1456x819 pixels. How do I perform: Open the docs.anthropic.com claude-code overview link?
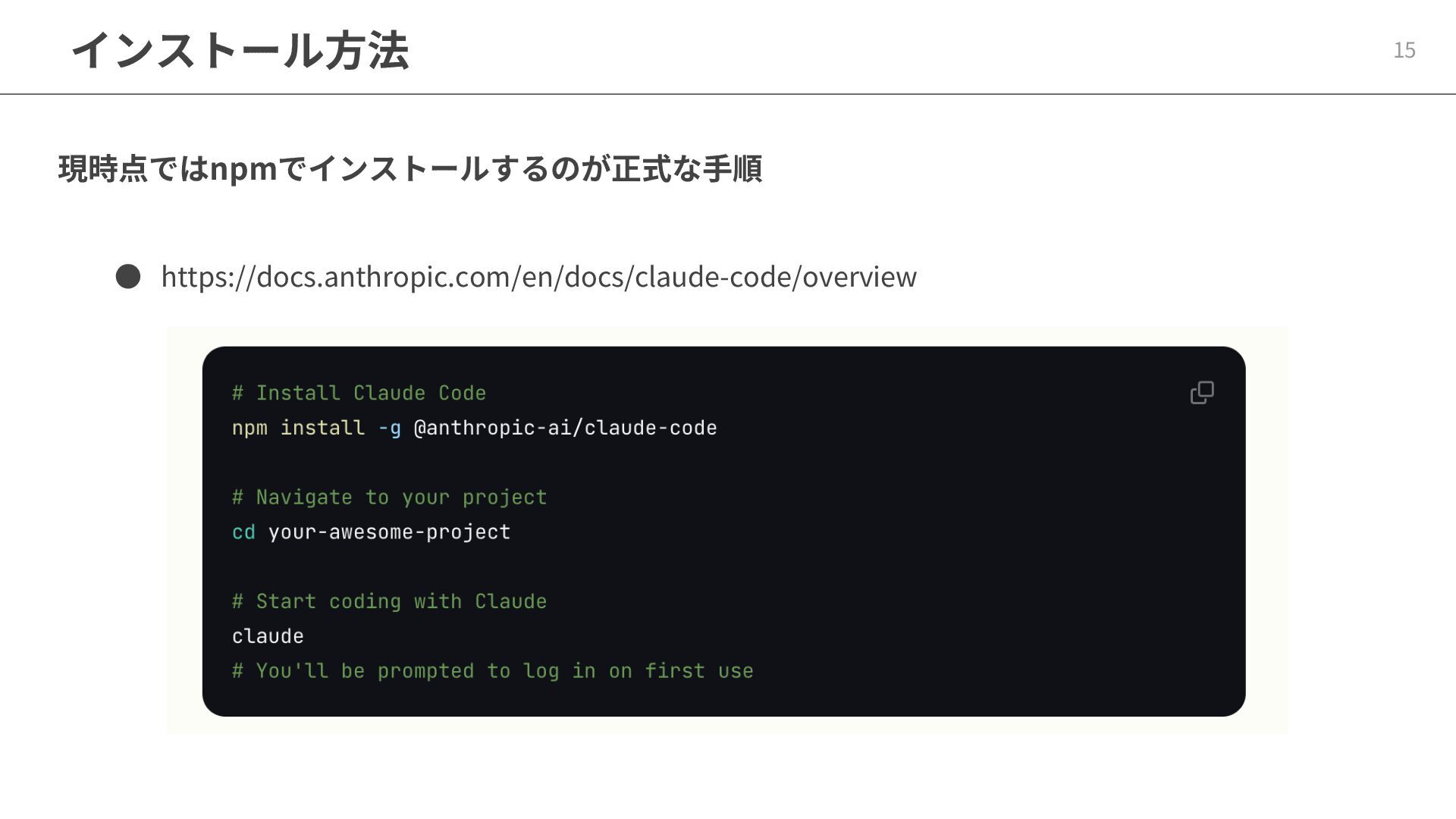pos(538,277)
